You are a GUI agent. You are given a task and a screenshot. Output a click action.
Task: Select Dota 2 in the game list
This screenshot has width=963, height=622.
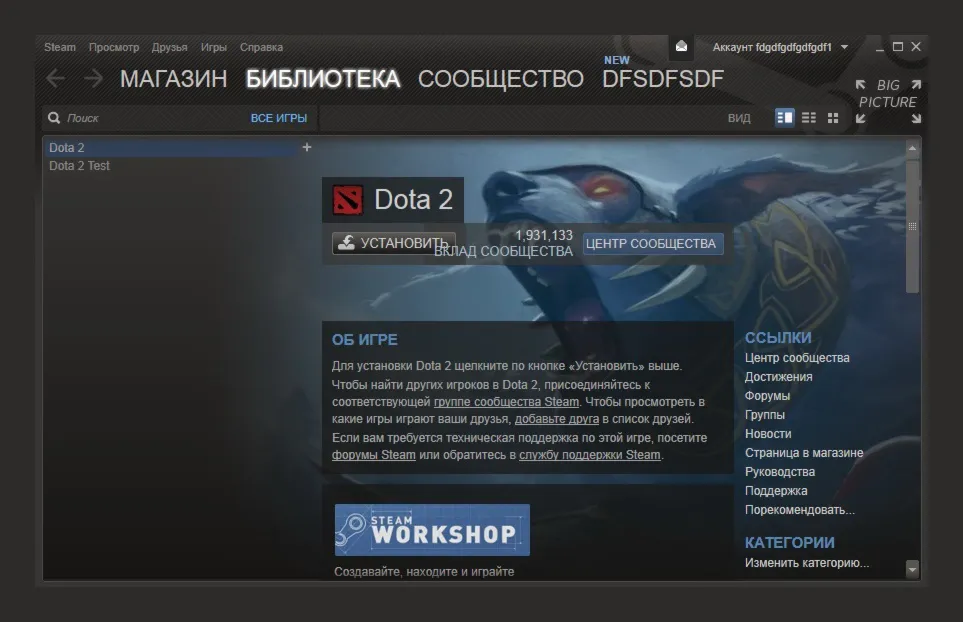pos(172,147)
